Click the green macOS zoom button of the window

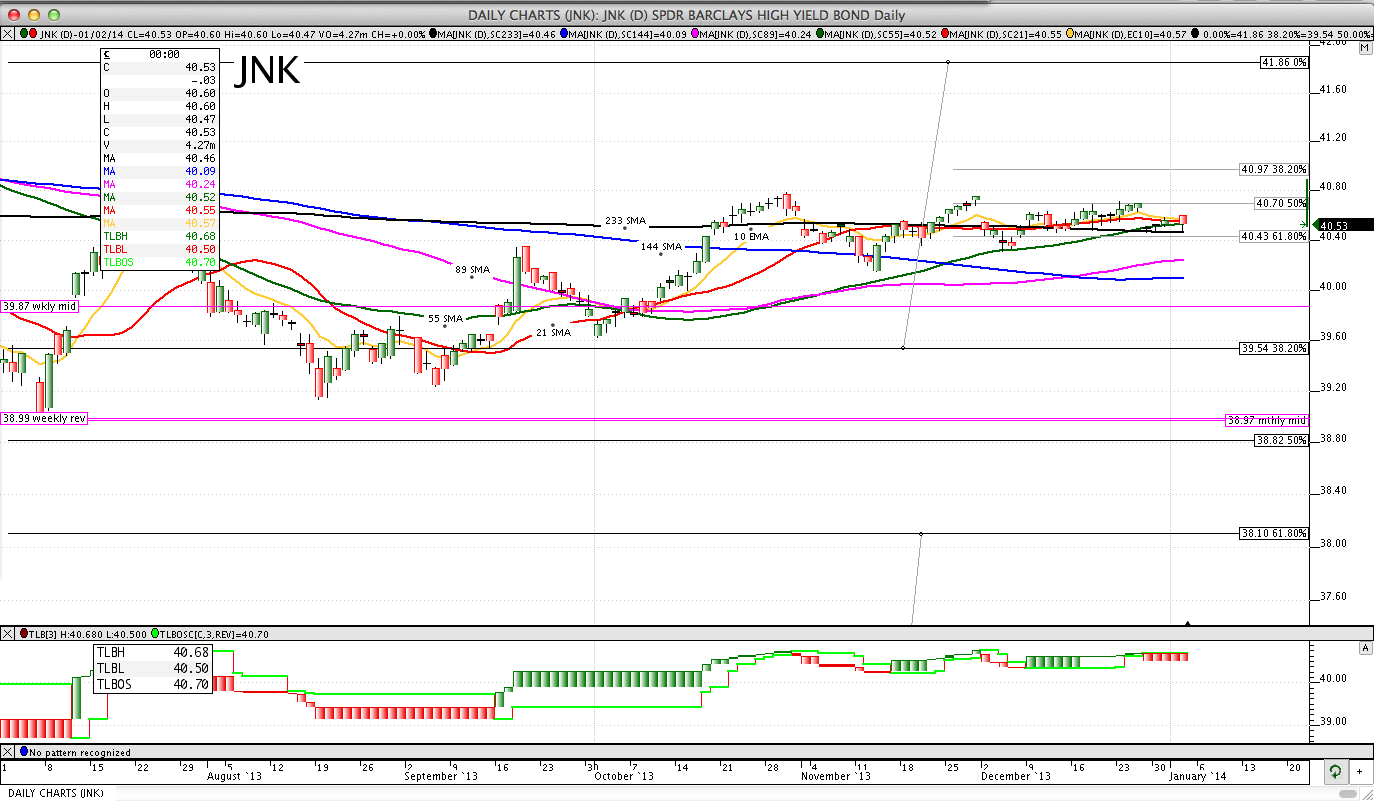click(x=53, y=15)
